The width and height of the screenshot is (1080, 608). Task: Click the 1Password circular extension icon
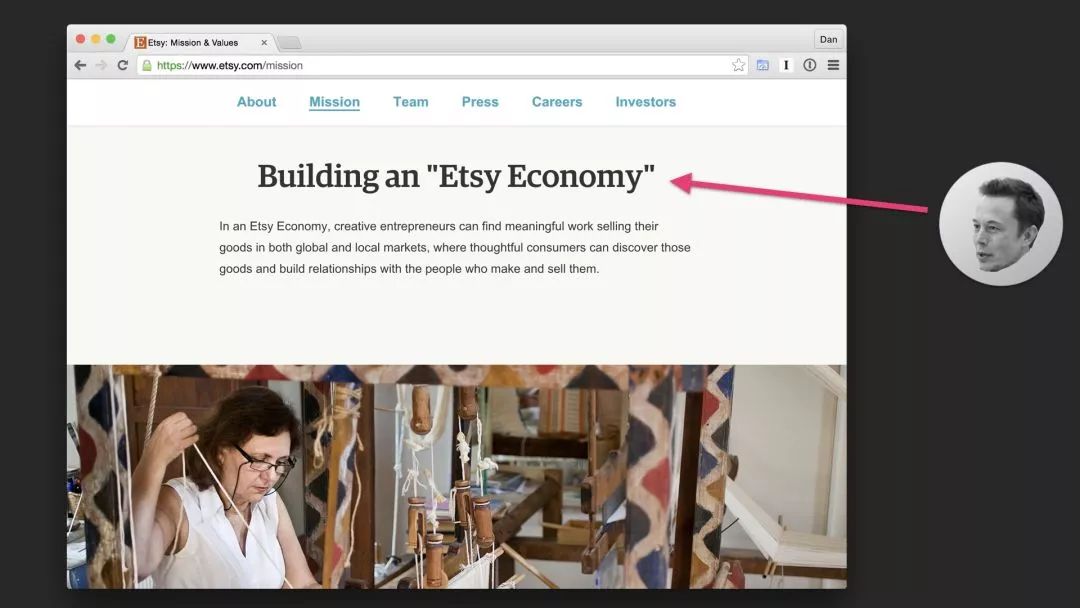[810, 65]
